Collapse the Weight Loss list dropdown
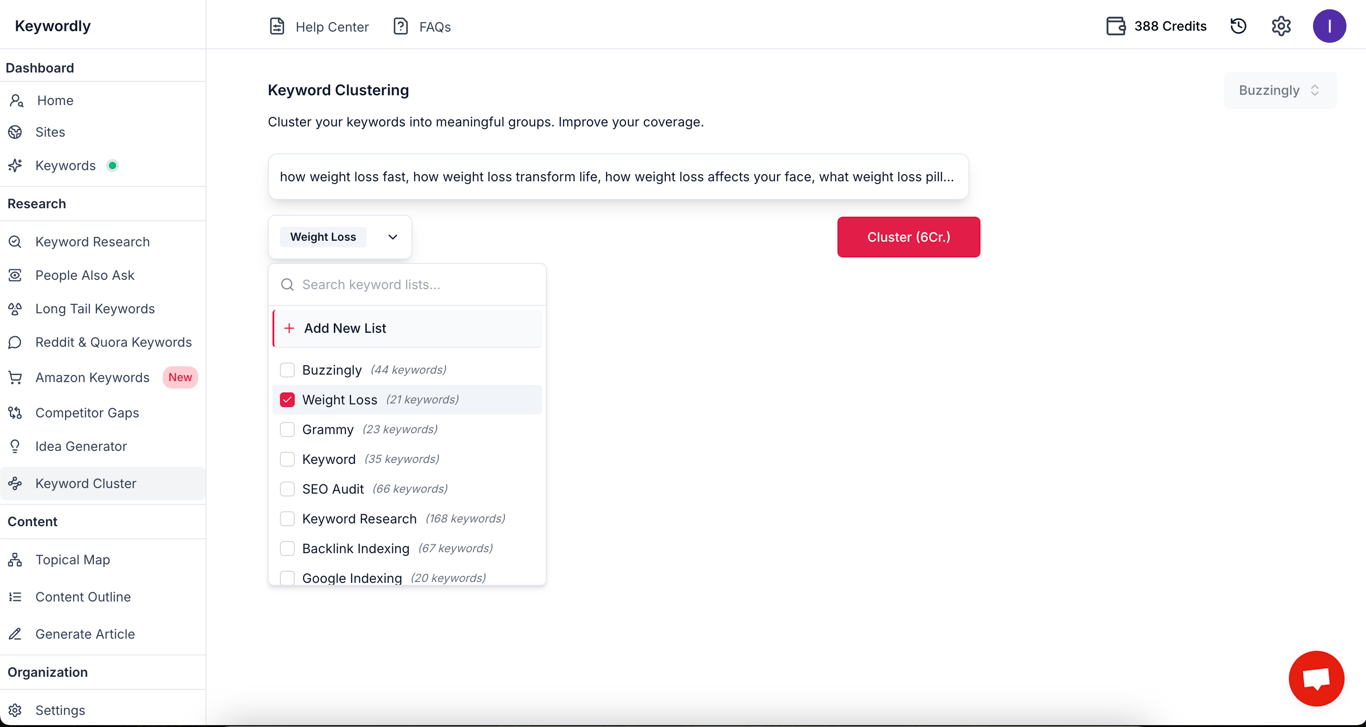 click(x=391, y=236)
